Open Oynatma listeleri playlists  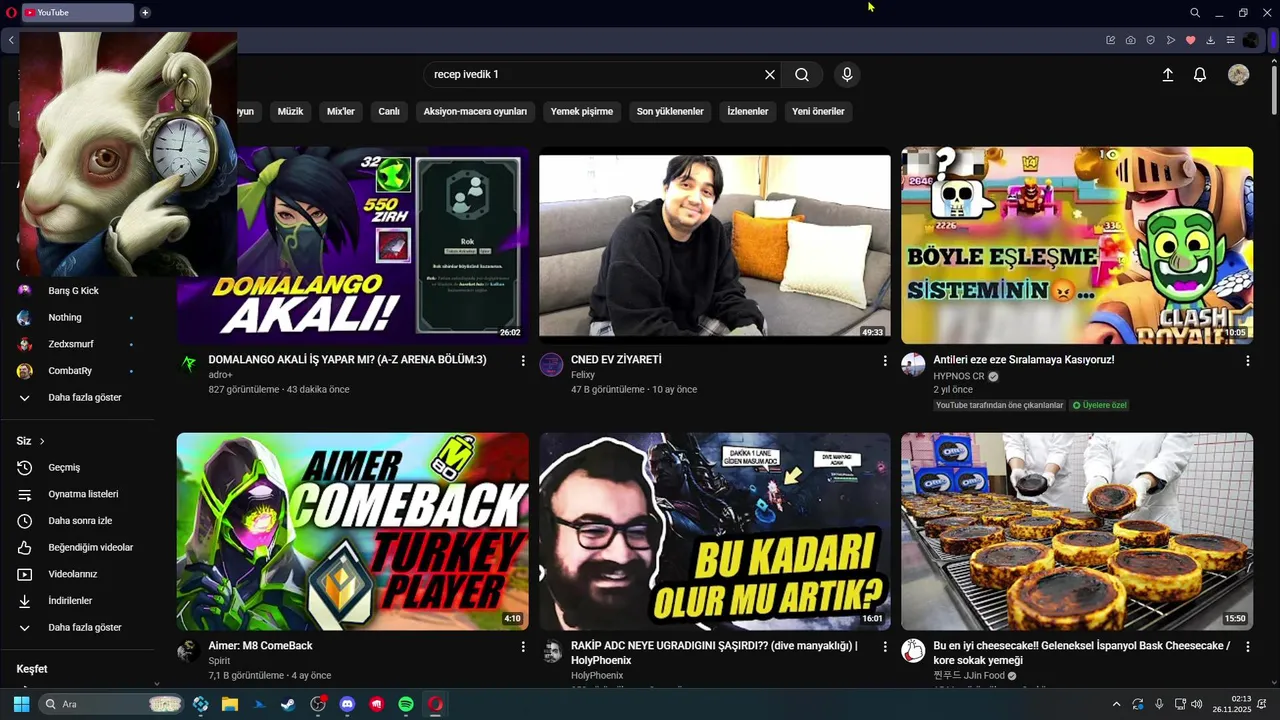click(x=85, y=494)
